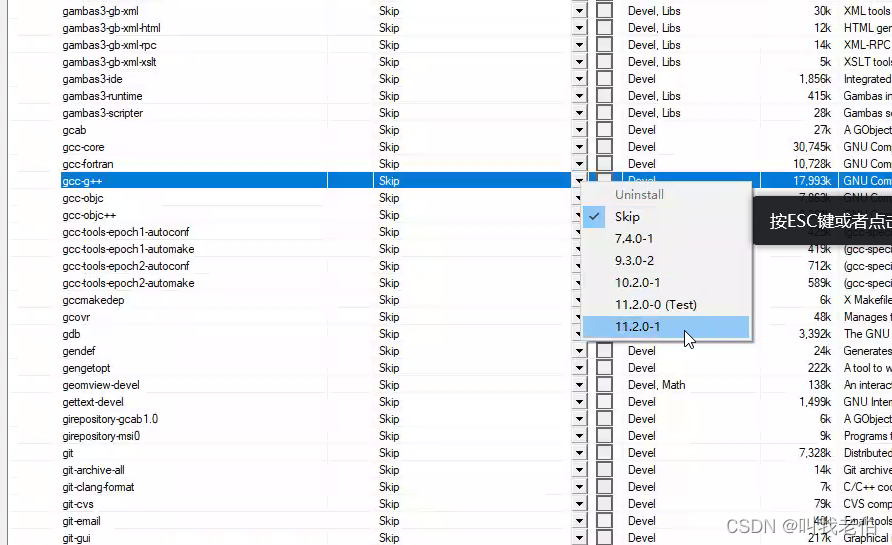The width and height of the screenshot is (892, 545).
Task: Expand the dropdown arrow for gambas3-ide
Action: point(579,79)
